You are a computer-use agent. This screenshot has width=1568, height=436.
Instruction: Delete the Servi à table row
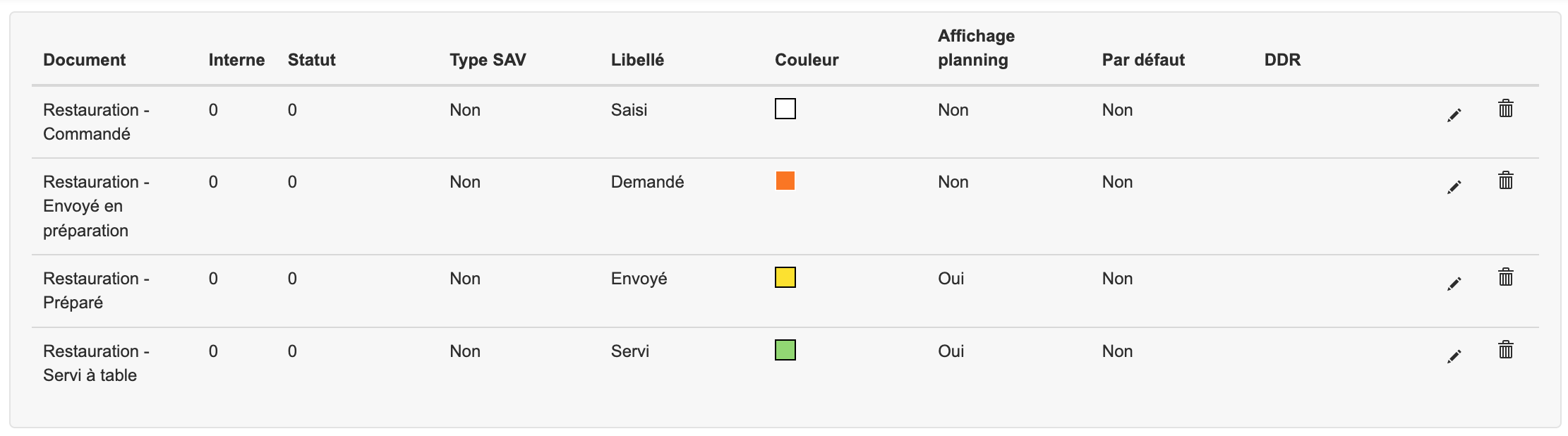pyautogui.click(x=1505, y=350)
